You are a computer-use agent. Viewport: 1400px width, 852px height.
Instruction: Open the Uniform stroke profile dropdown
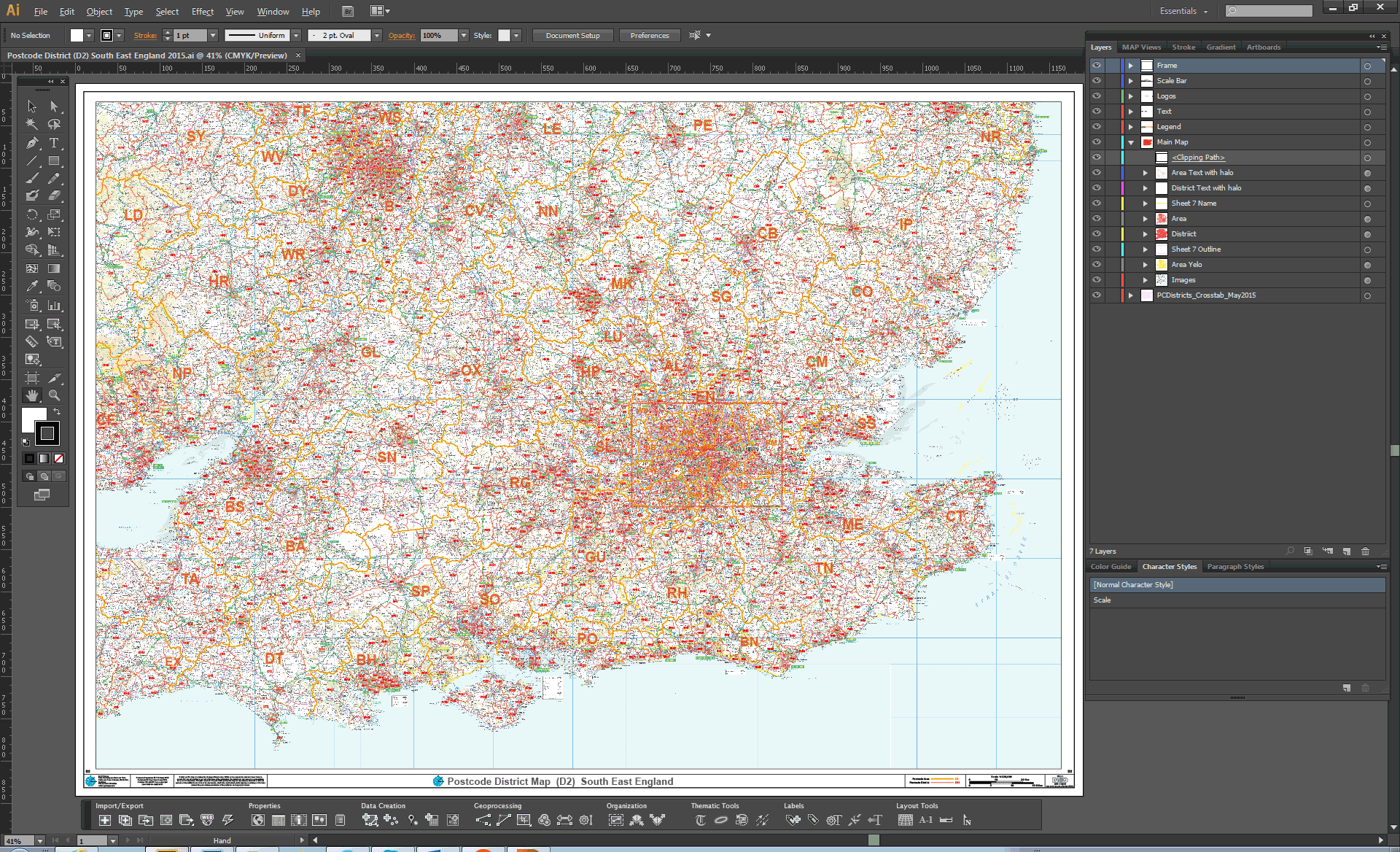coord(296,35)
